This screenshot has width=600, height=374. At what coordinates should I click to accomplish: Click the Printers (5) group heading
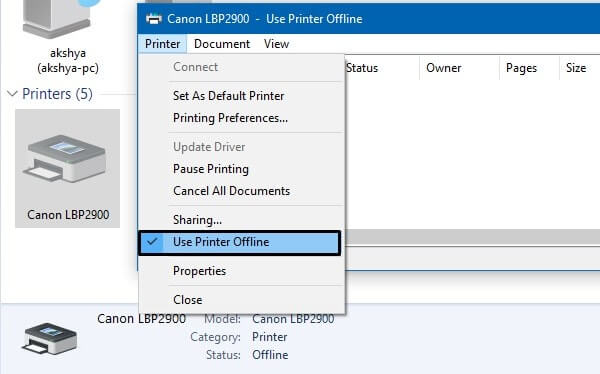click(57, 94)
